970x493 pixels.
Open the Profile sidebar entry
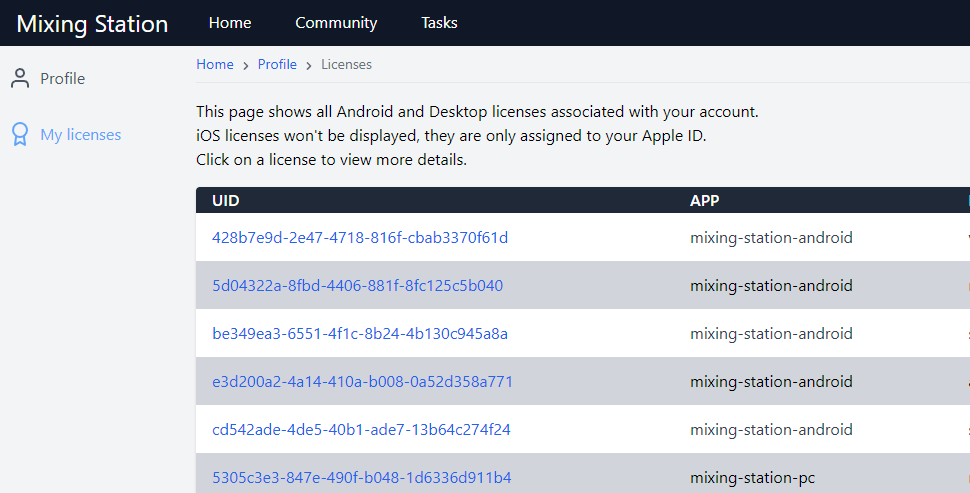(62, 79)
